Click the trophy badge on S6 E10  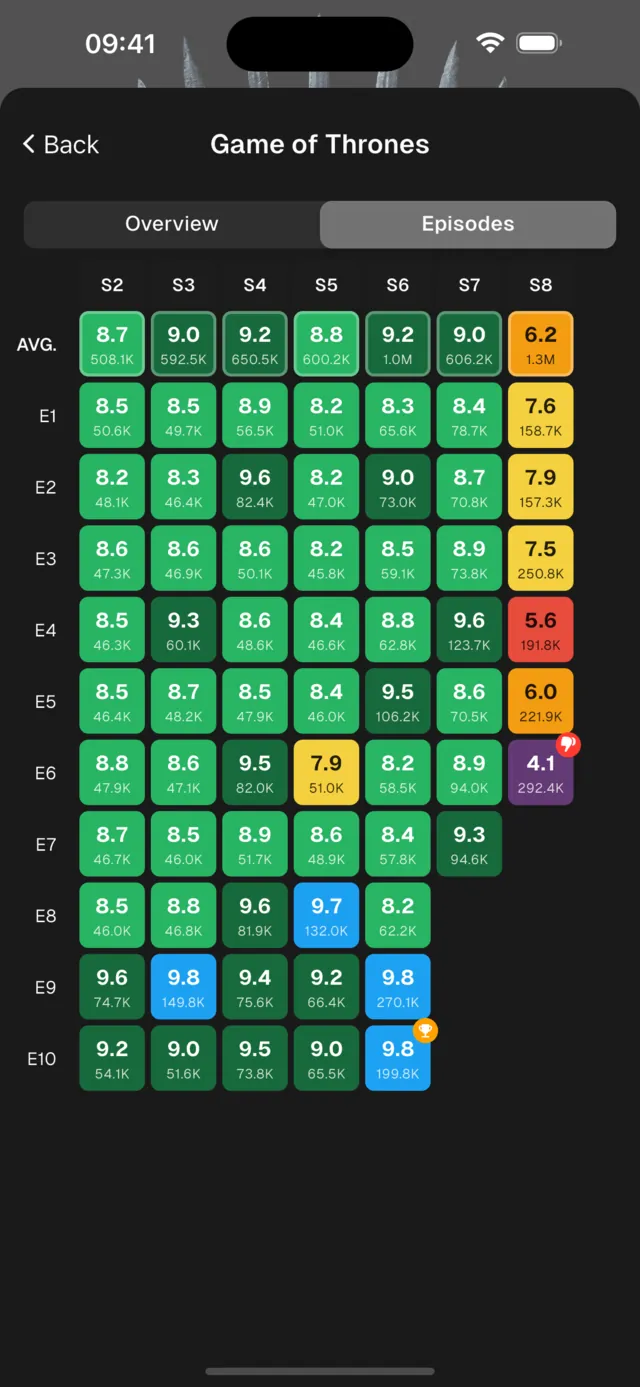pos(425,1030)
